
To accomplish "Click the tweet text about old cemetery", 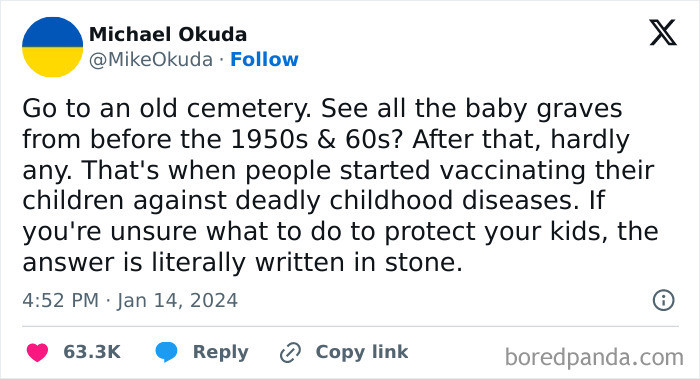I will coord(340,185).
